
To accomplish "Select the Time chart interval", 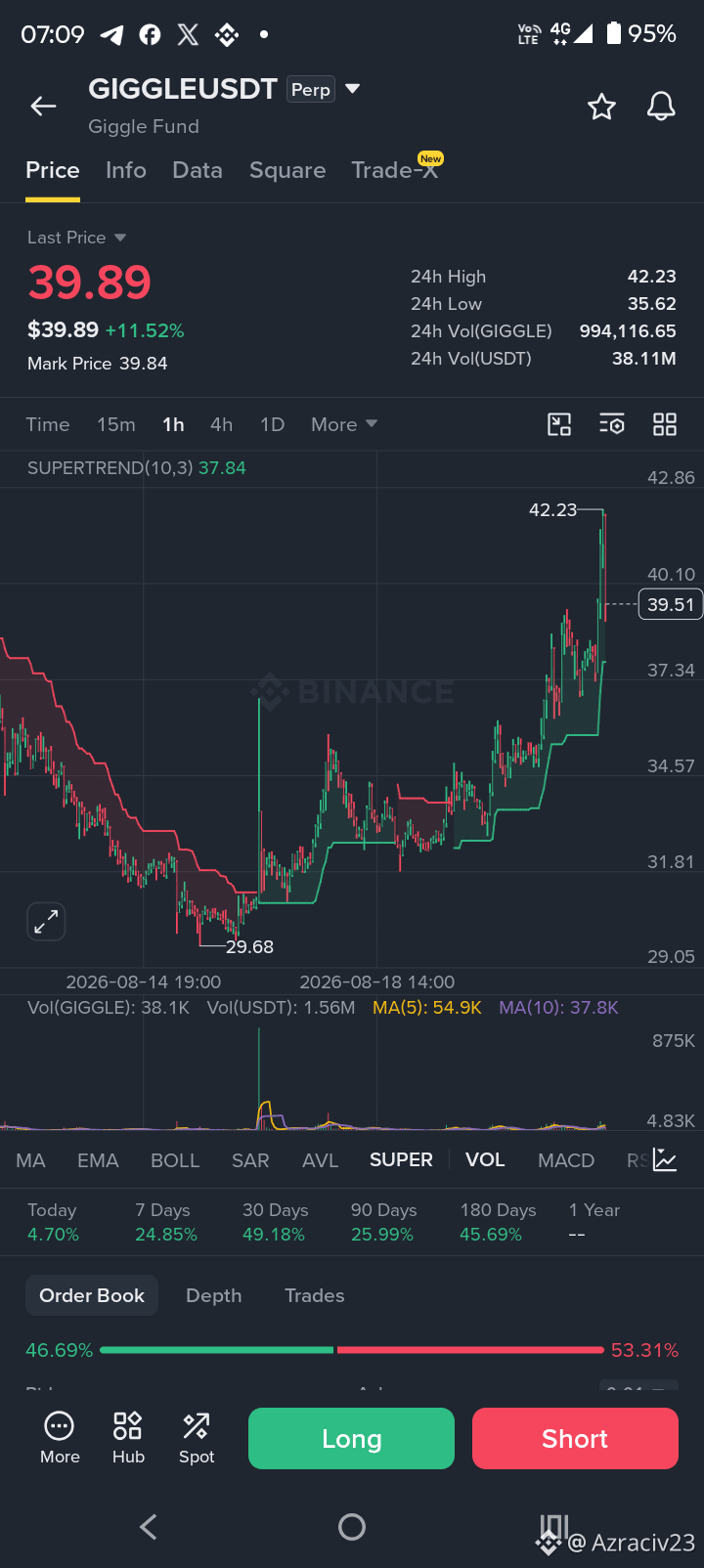I will [x=48, y=424].
